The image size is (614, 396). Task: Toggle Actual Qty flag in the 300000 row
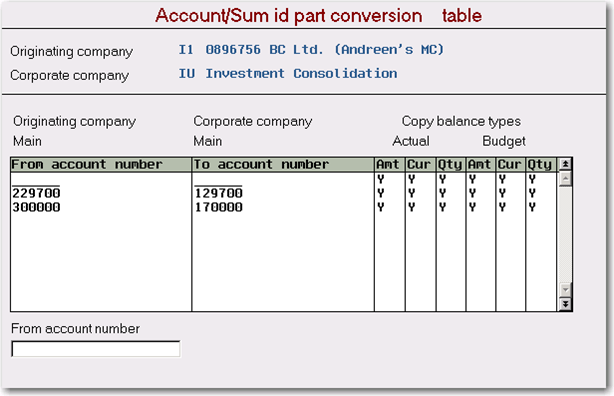tap(442, 207)
